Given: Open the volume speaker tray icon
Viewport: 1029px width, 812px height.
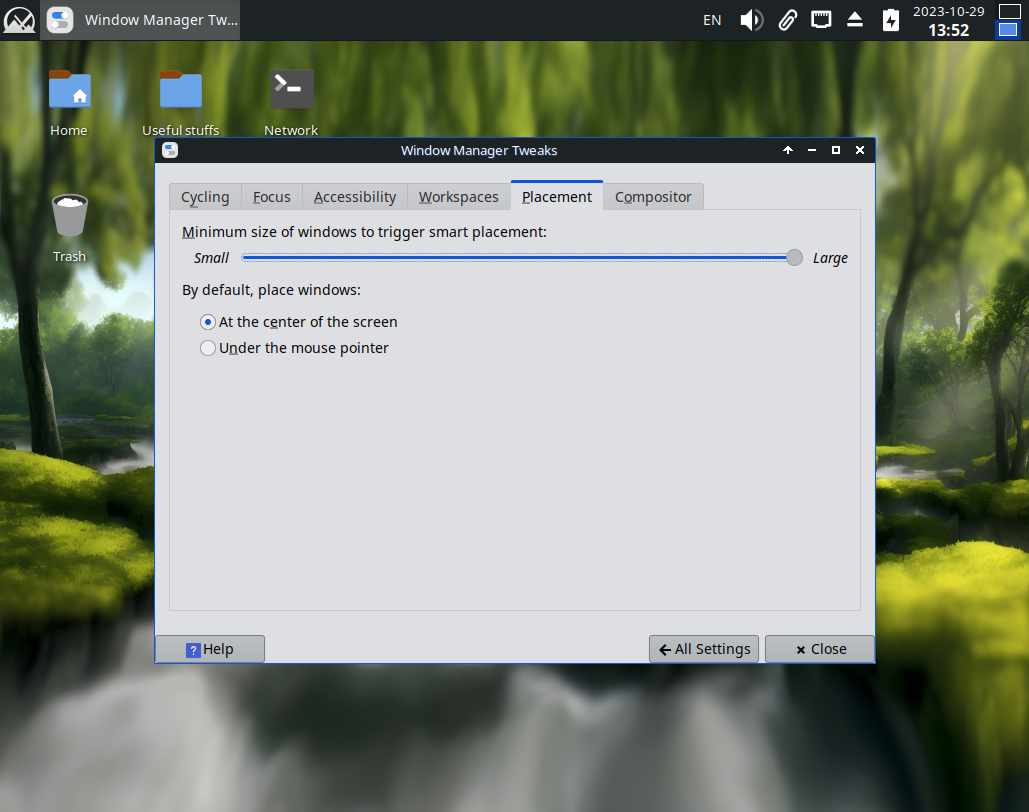Looking at the screenshot, I should pos(751,20).
